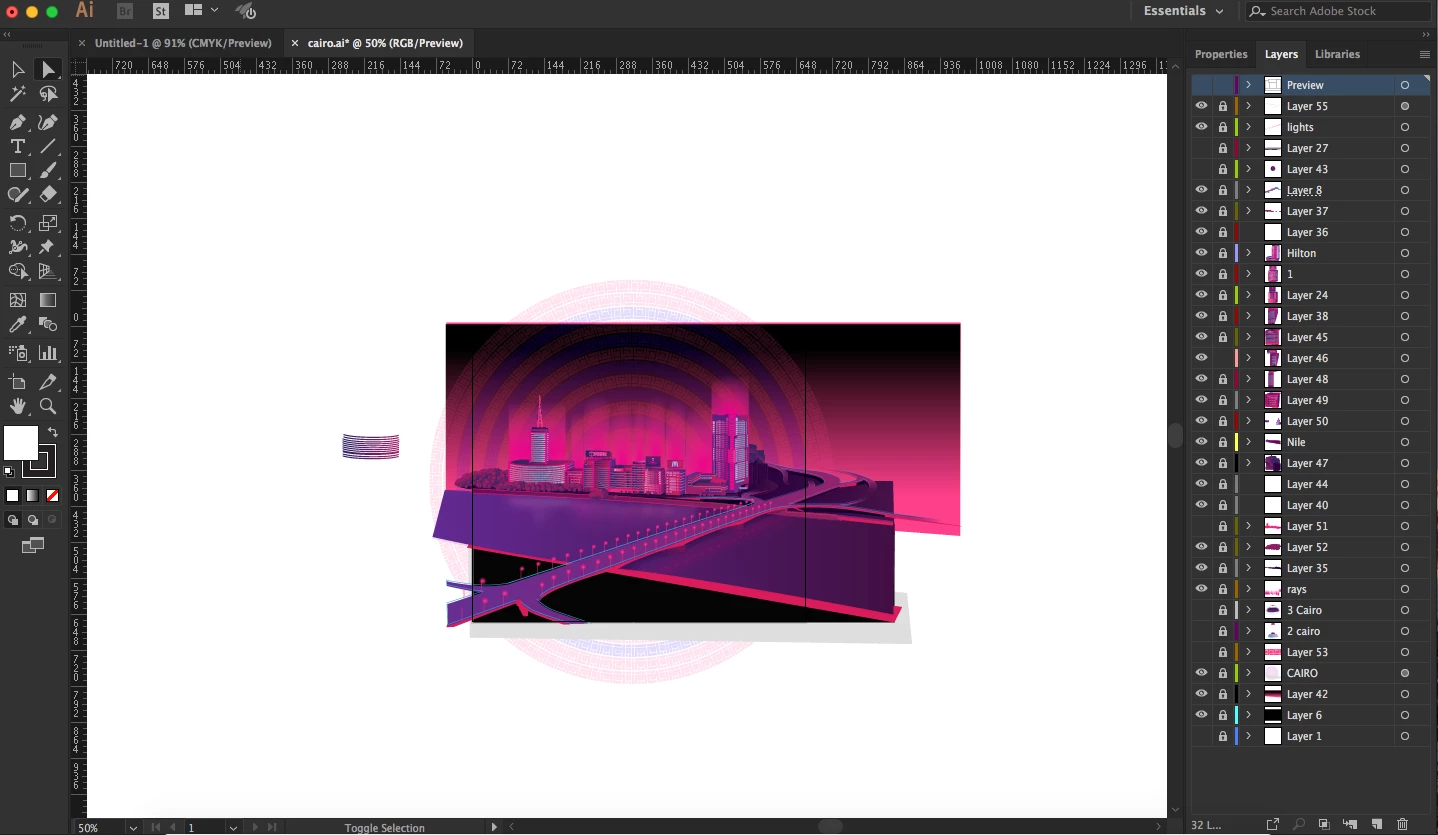Select the cairo.ai document tab

pyautogui.click(x=385, y=43)
